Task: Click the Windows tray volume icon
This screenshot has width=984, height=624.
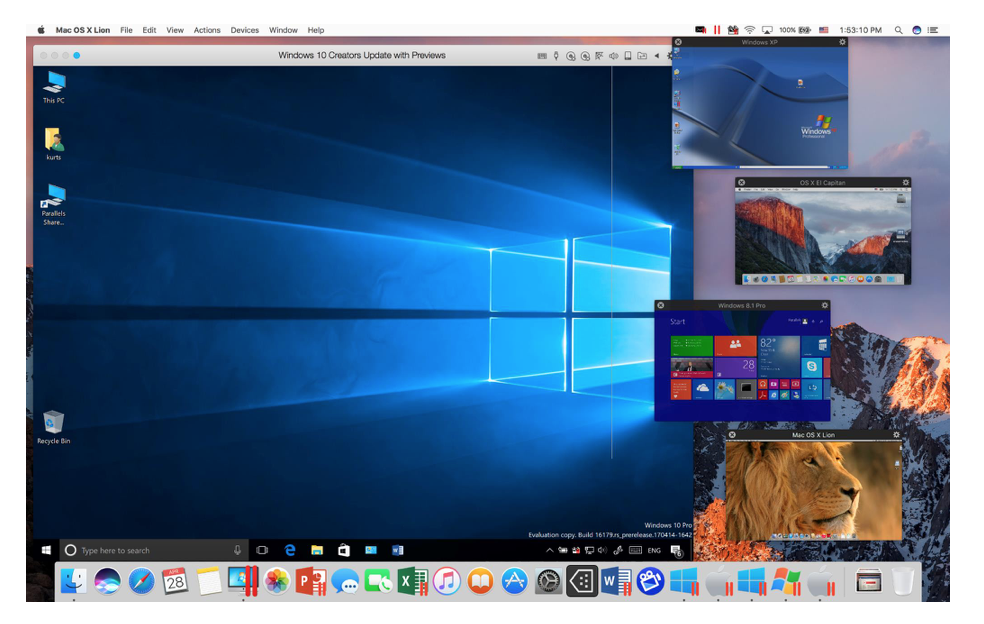Action: coord(602,550)
